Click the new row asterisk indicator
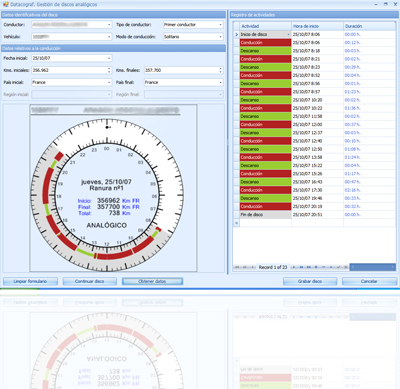 click(236, 223)
